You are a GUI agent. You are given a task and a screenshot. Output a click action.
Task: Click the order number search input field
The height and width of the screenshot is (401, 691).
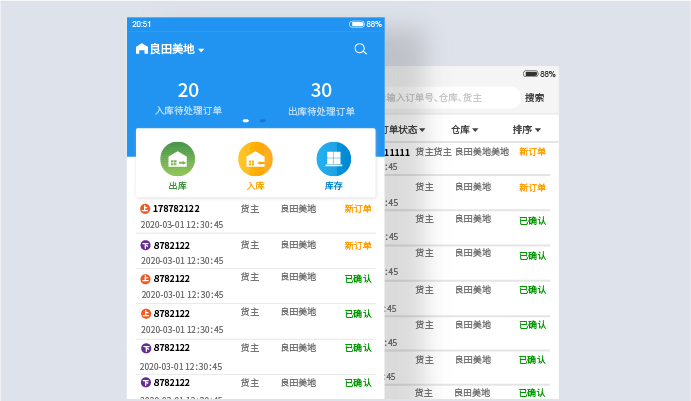pos(450,98)
